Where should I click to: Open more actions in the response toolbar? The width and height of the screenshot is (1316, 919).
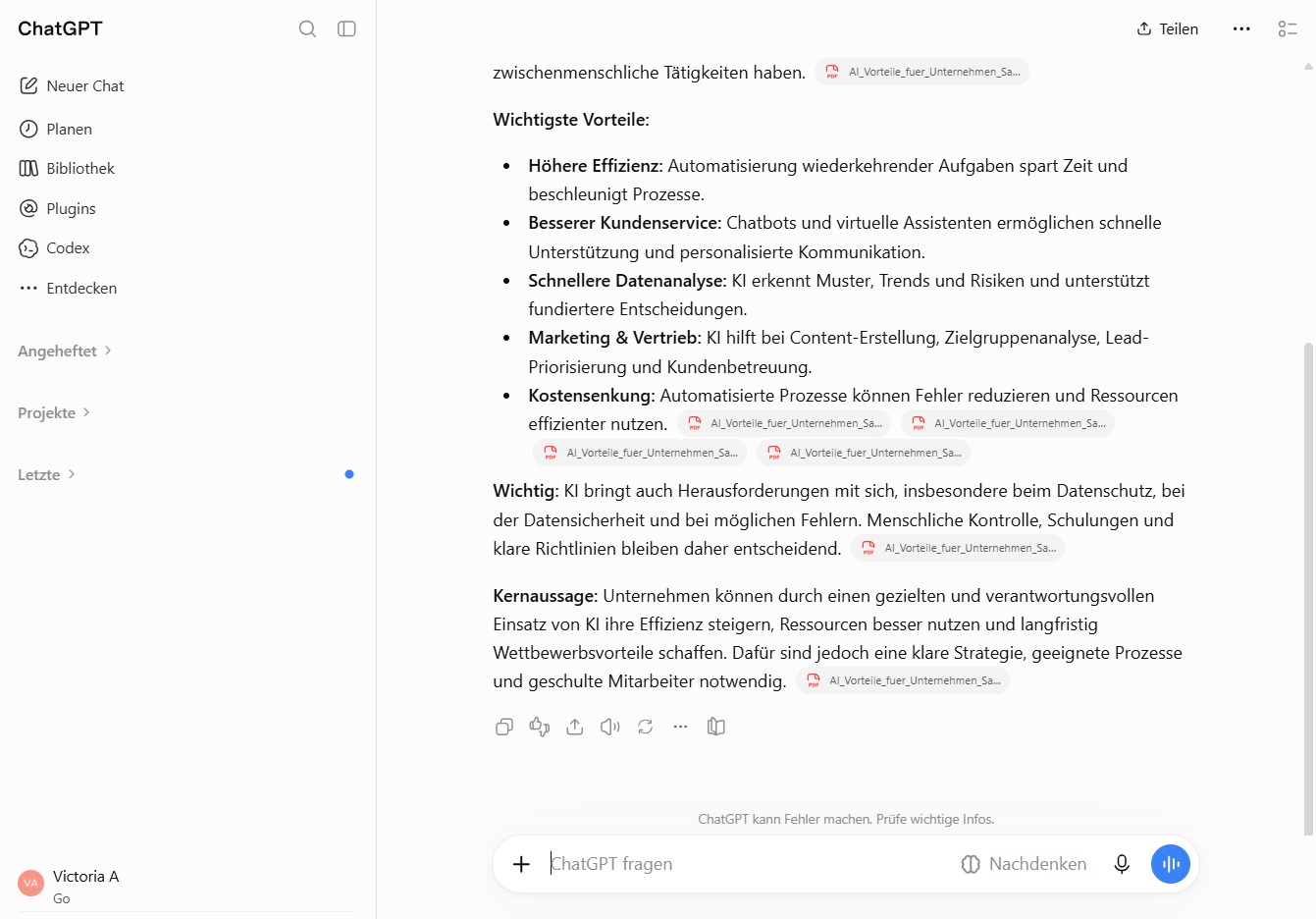point(680,727)
